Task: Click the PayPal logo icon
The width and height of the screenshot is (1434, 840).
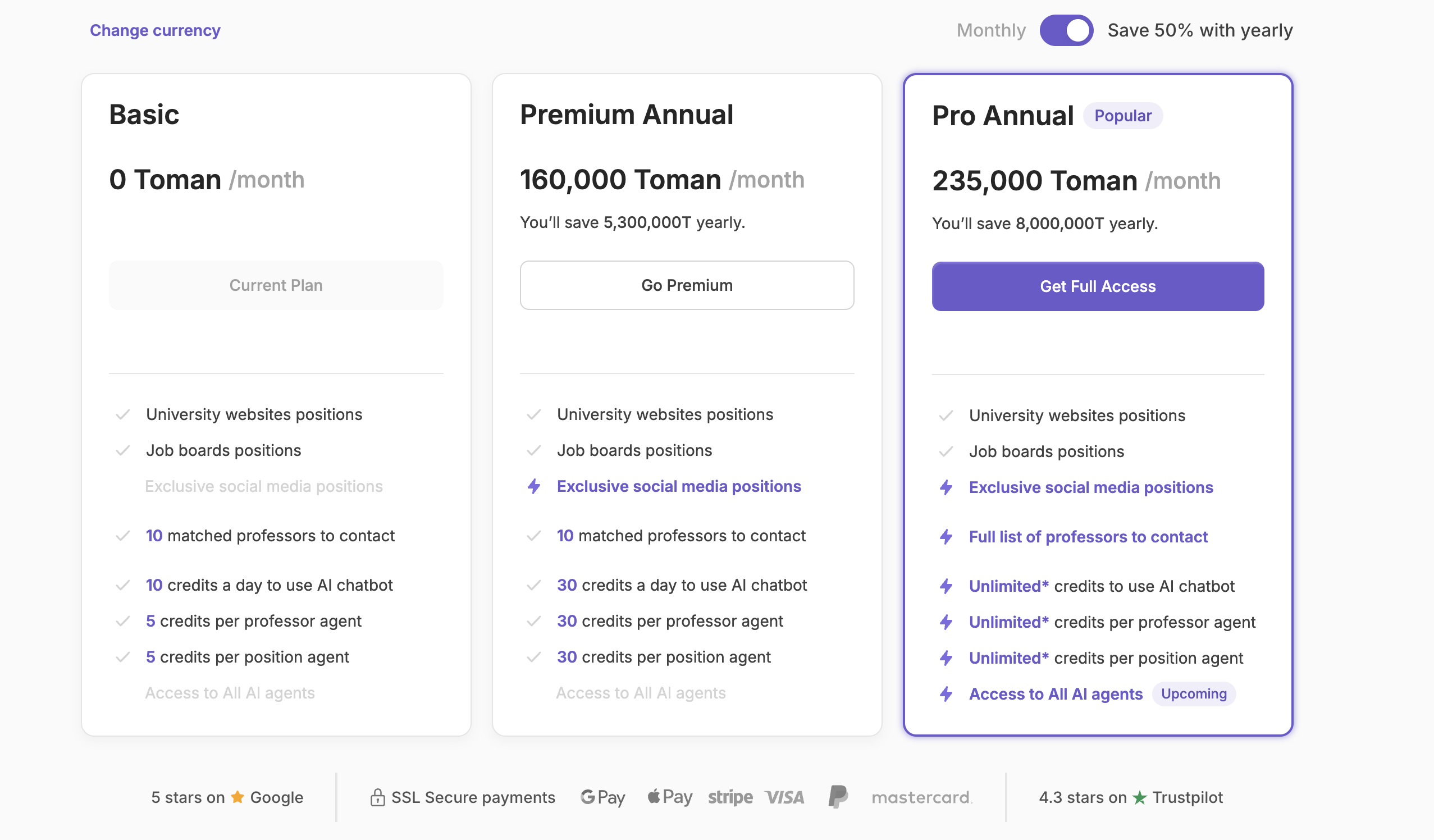Action: pyautogui.click(x=838, y=797)
